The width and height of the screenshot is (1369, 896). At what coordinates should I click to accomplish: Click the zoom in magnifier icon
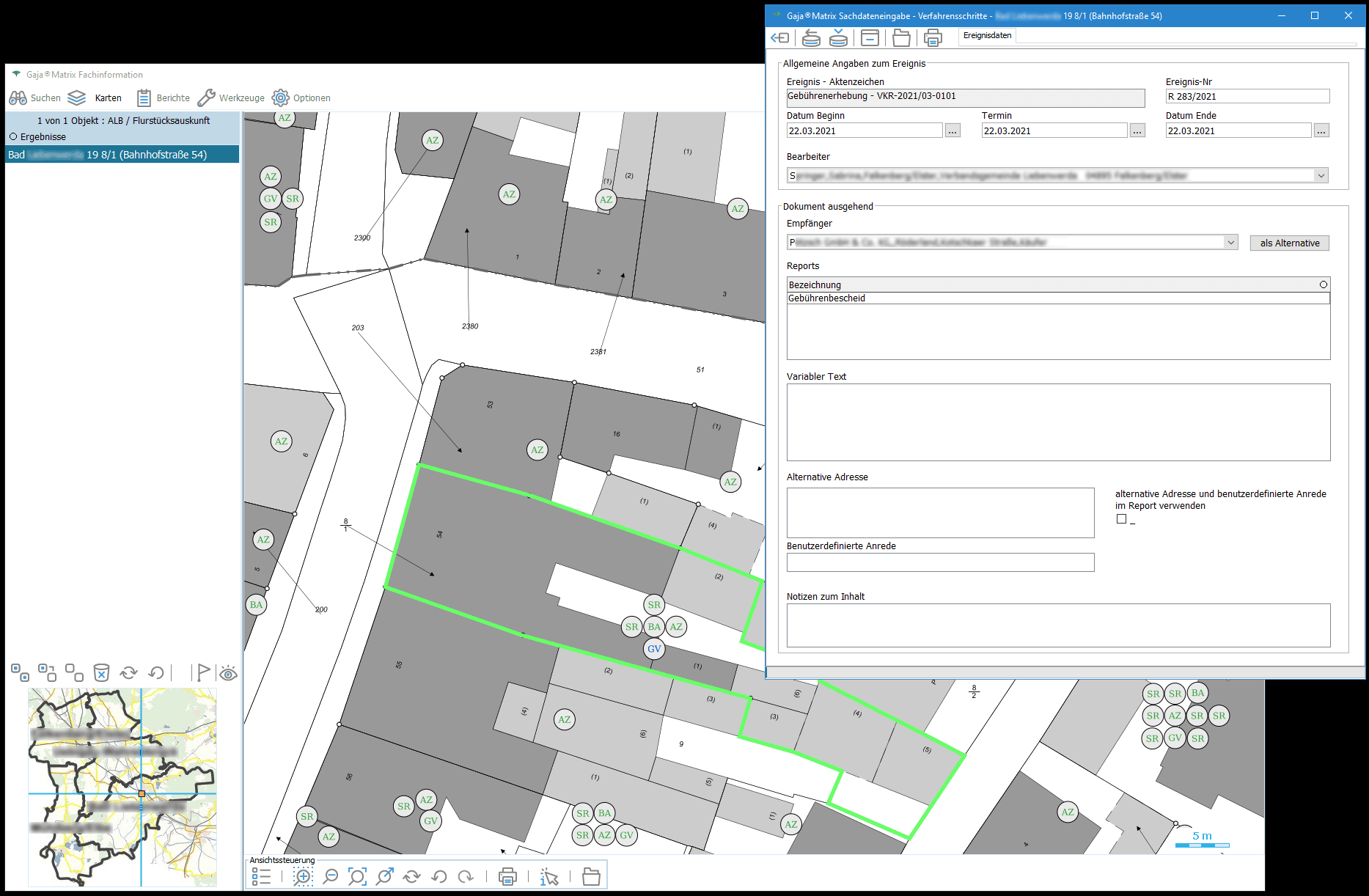point(303,876)
